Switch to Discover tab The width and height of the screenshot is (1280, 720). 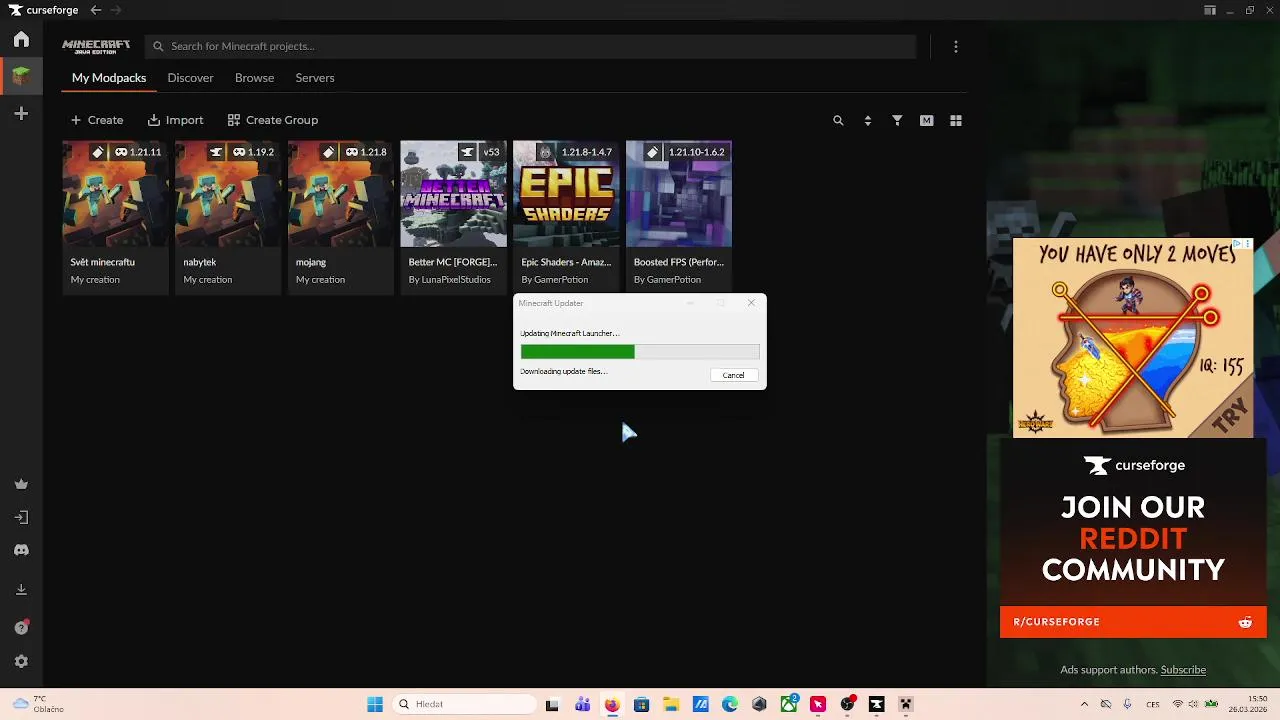tap(190, 78)
